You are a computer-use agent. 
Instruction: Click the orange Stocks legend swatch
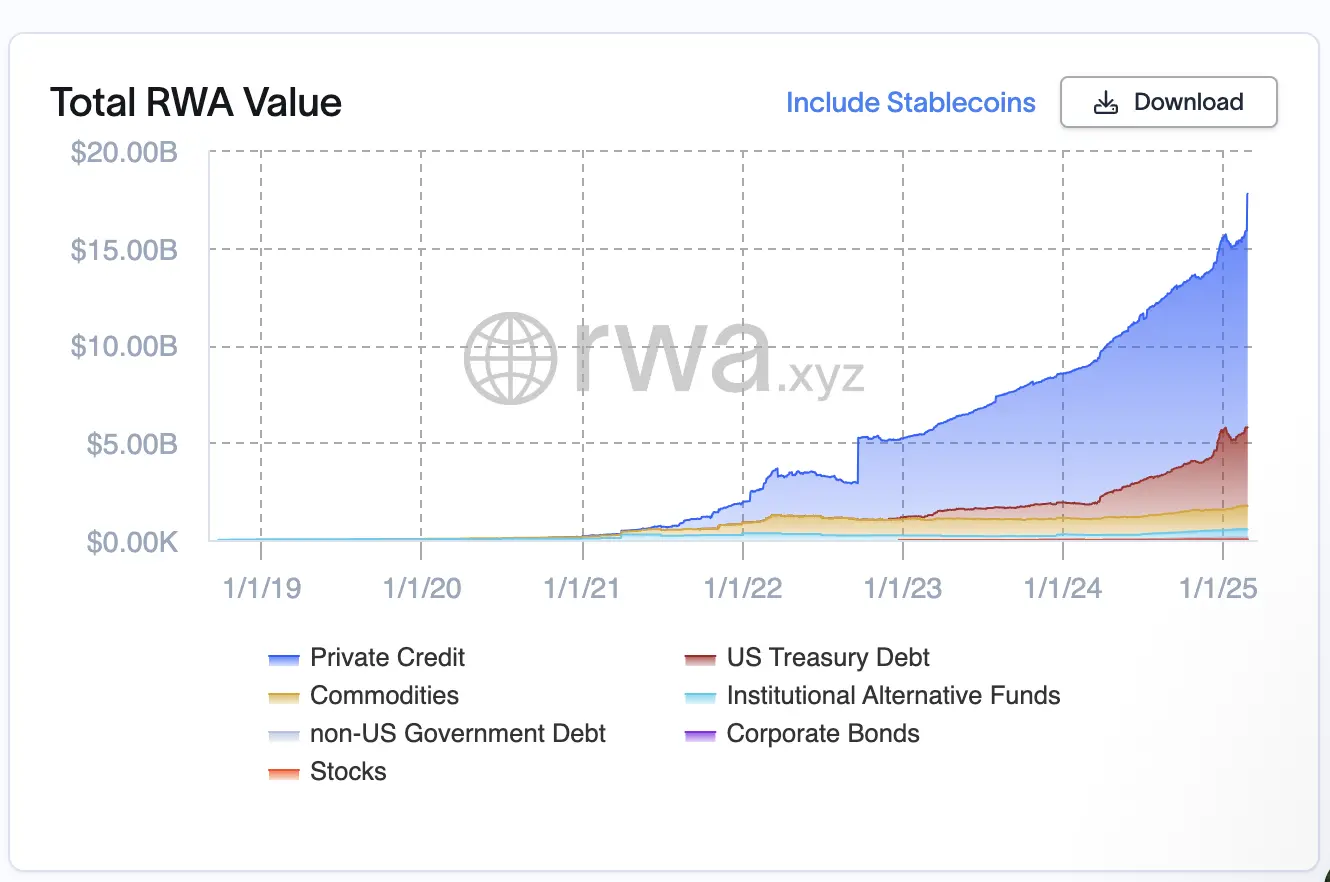(284, 773)
